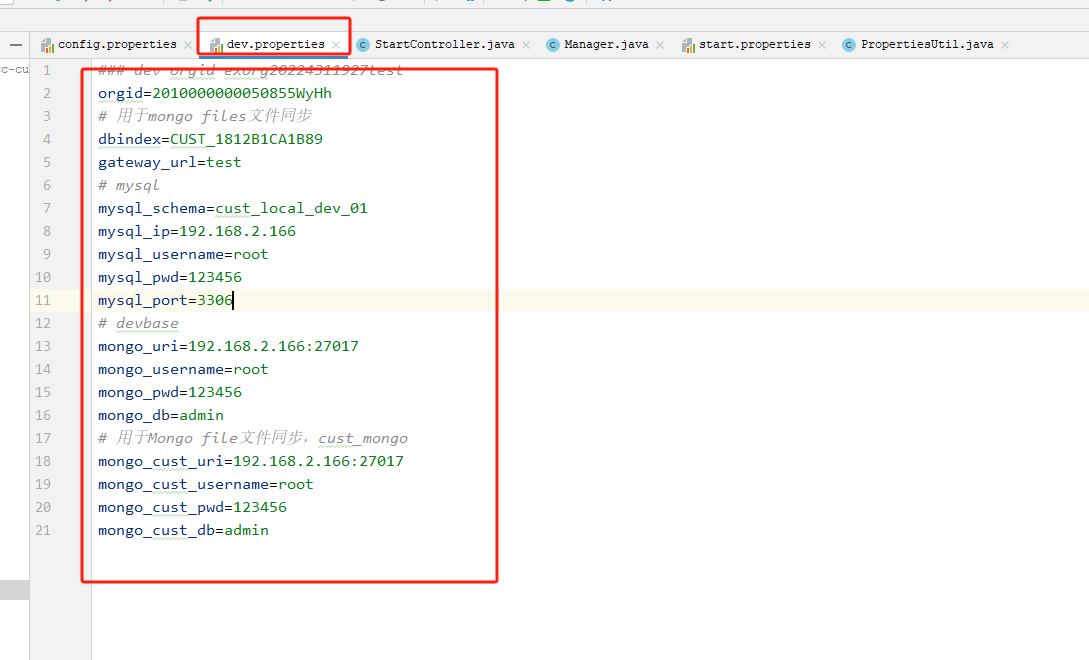Click the start.properties file icon
This screenshot has height=660, width=1089.
(x=688, y=45)
